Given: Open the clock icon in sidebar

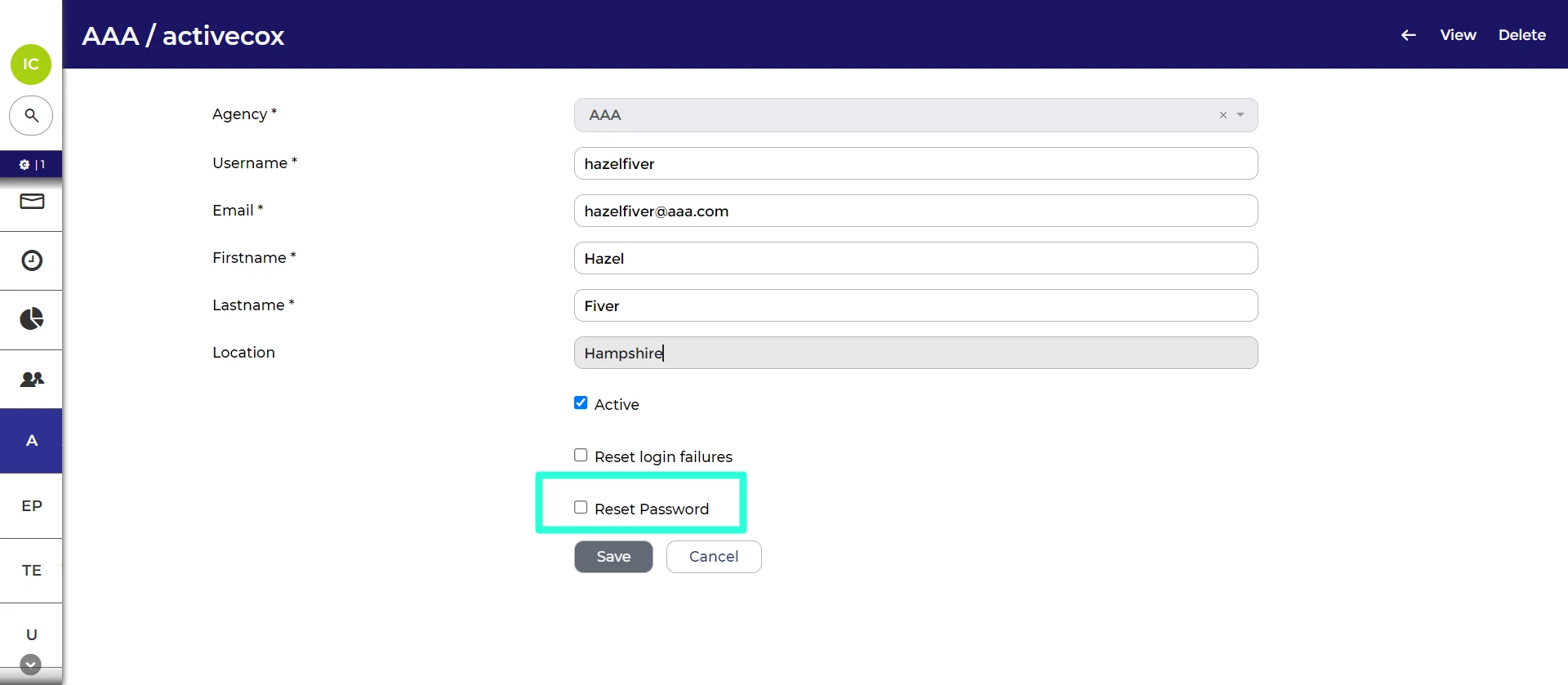Looking at the screenshot, I should 32,260.
